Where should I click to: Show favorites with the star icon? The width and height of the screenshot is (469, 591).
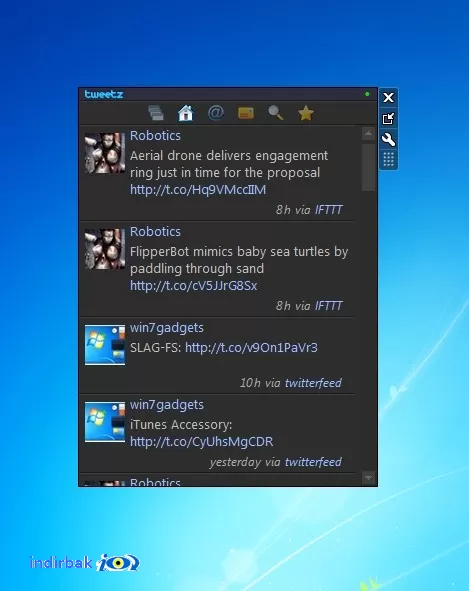pos(306,113)
